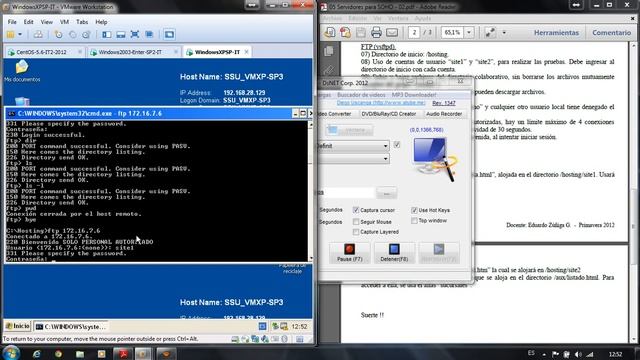Click the VMware power/library yellow icon

click(x=11, y=35)
